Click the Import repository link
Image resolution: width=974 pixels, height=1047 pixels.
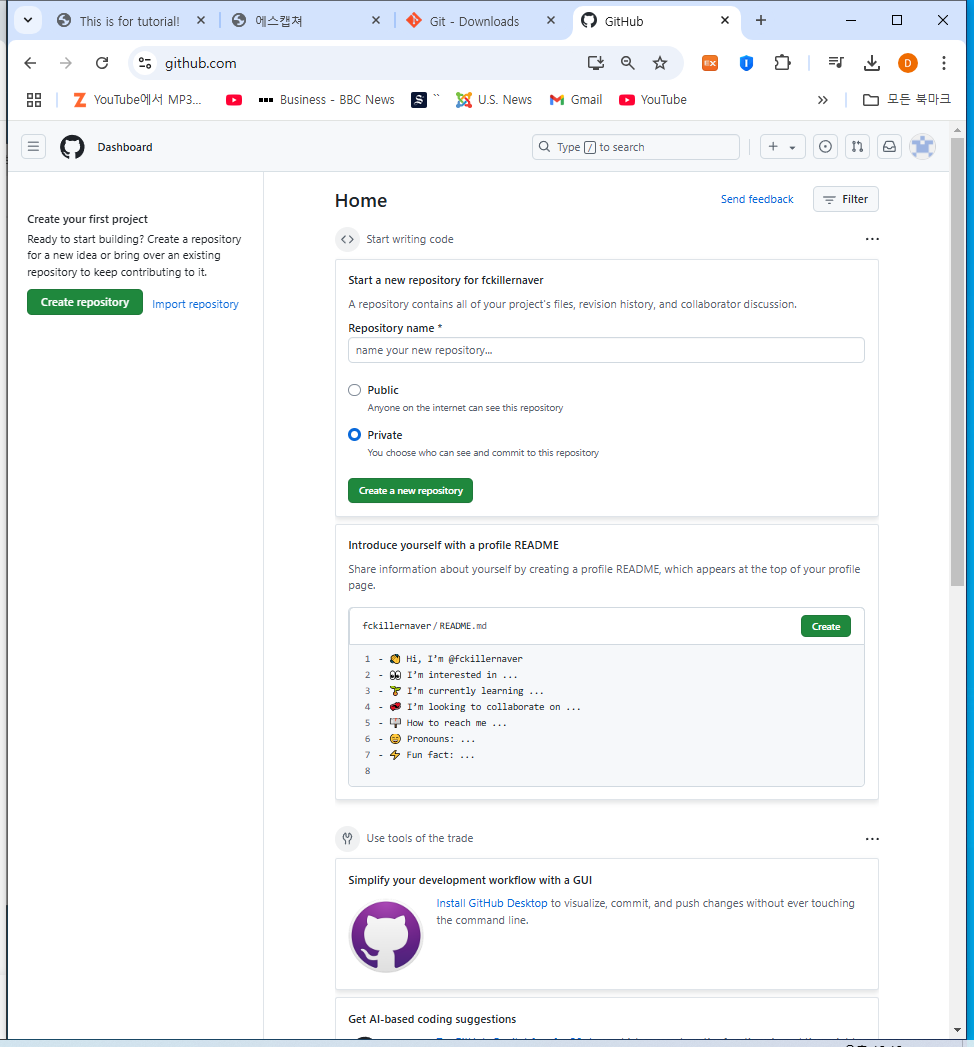[195, 304]
